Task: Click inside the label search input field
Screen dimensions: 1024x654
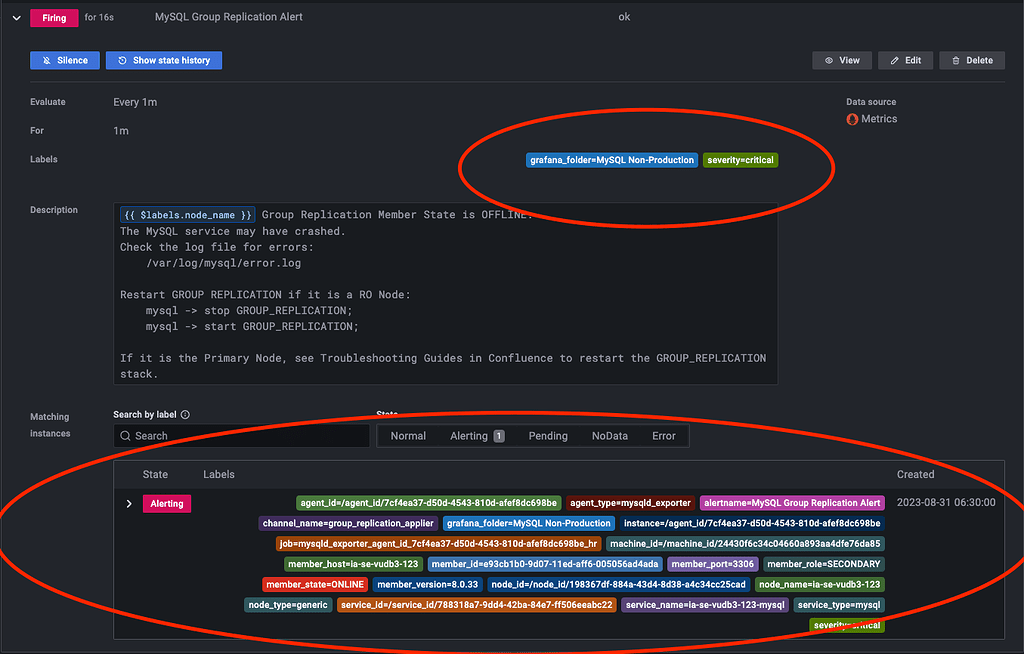Action: pos(240,435)
